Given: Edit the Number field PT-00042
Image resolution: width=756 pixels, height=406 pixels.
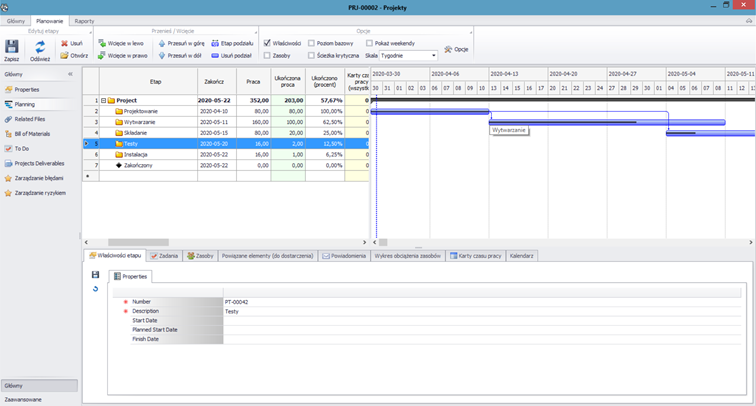Looking at the screenshot, I should [x=482, y=302].
